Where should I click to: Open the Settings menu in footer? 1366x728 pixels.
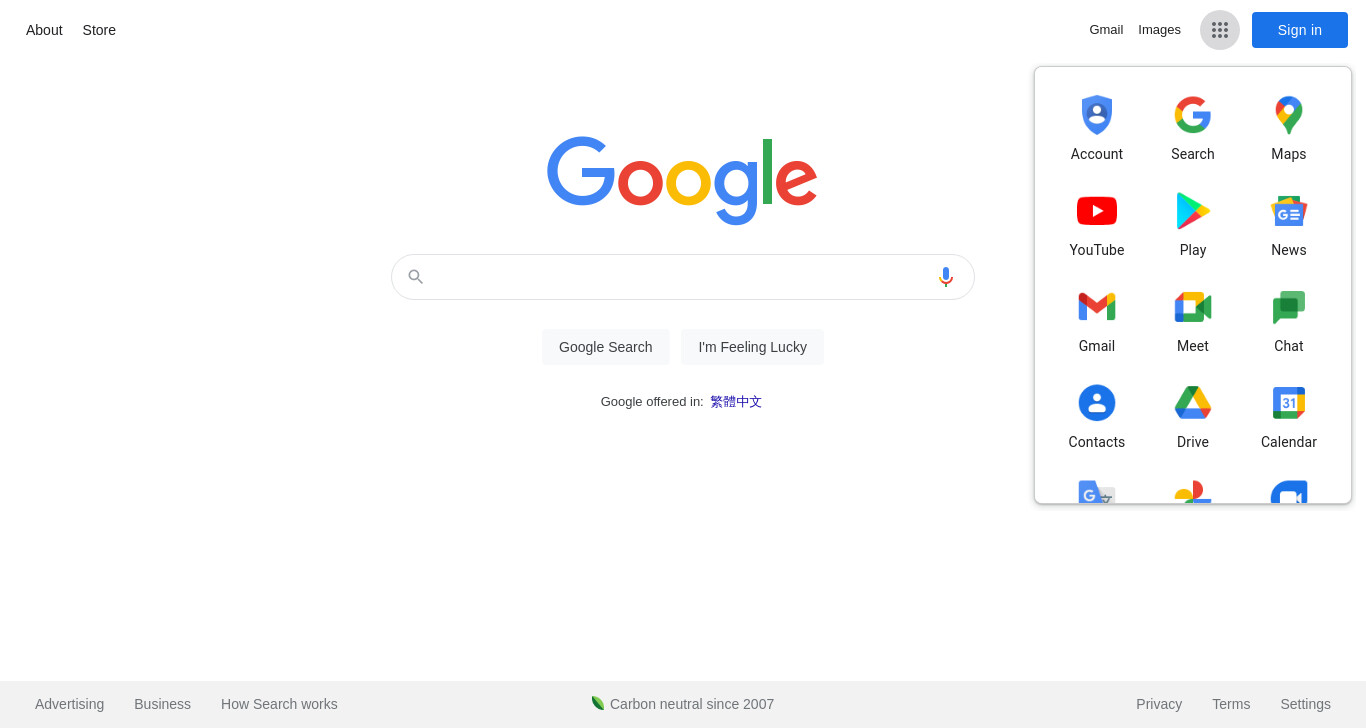pos(1306,704)
